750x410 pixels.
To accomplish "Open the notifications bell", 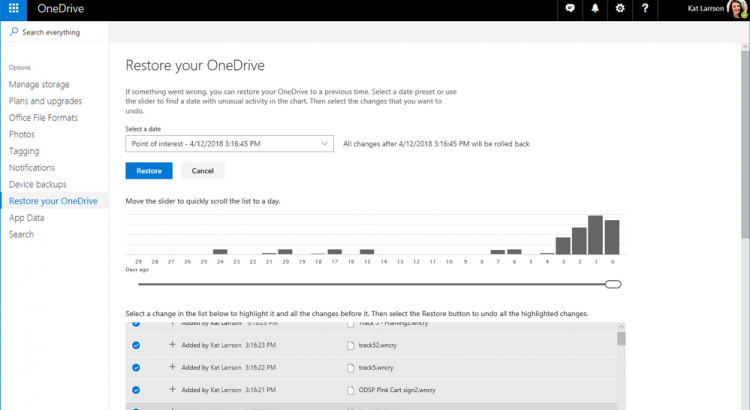I will 595,8.
